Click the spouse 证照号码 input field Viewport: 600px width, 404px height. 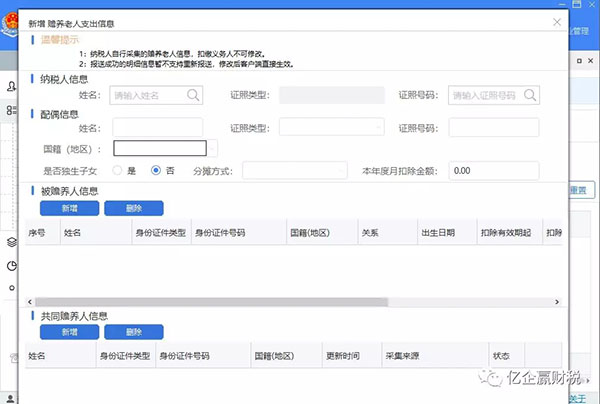494,127
